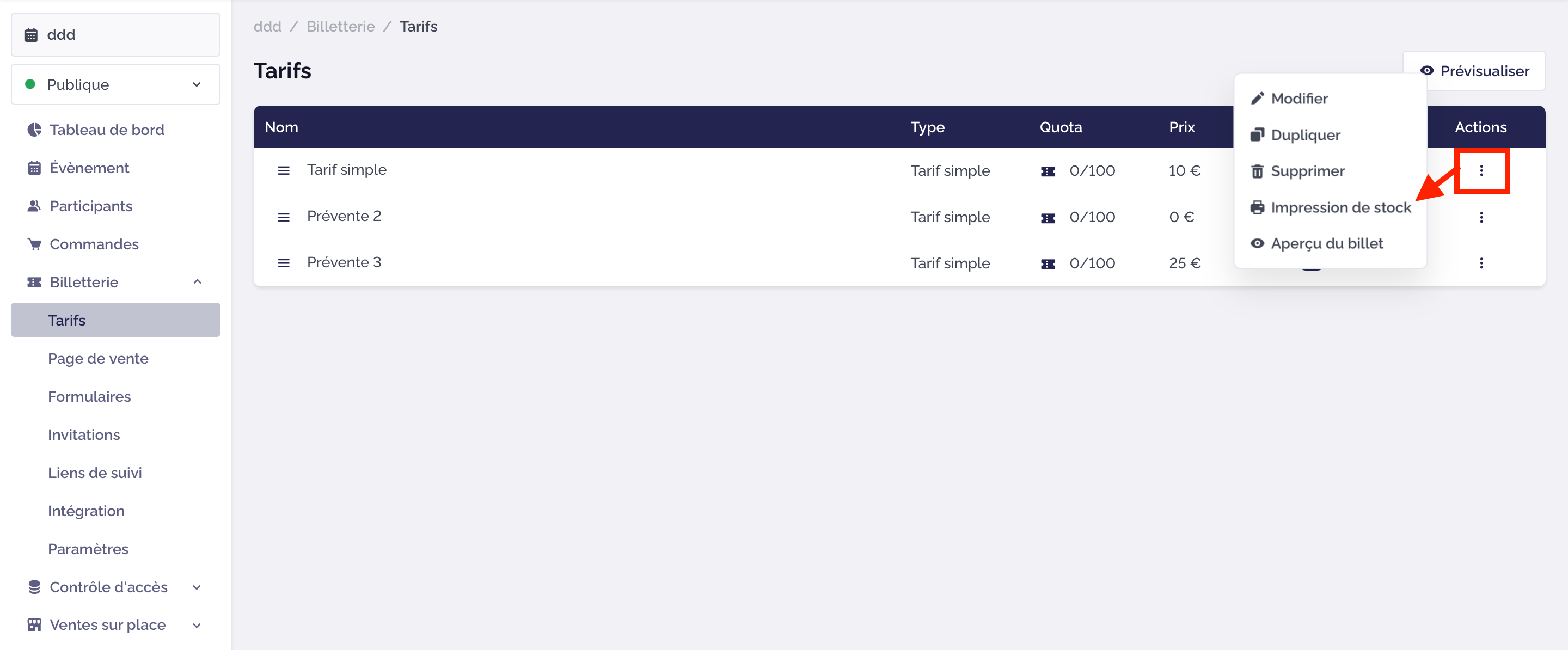Click the Tableau de bord pie chart icon

pyautogui.click(x=35, y=130)
